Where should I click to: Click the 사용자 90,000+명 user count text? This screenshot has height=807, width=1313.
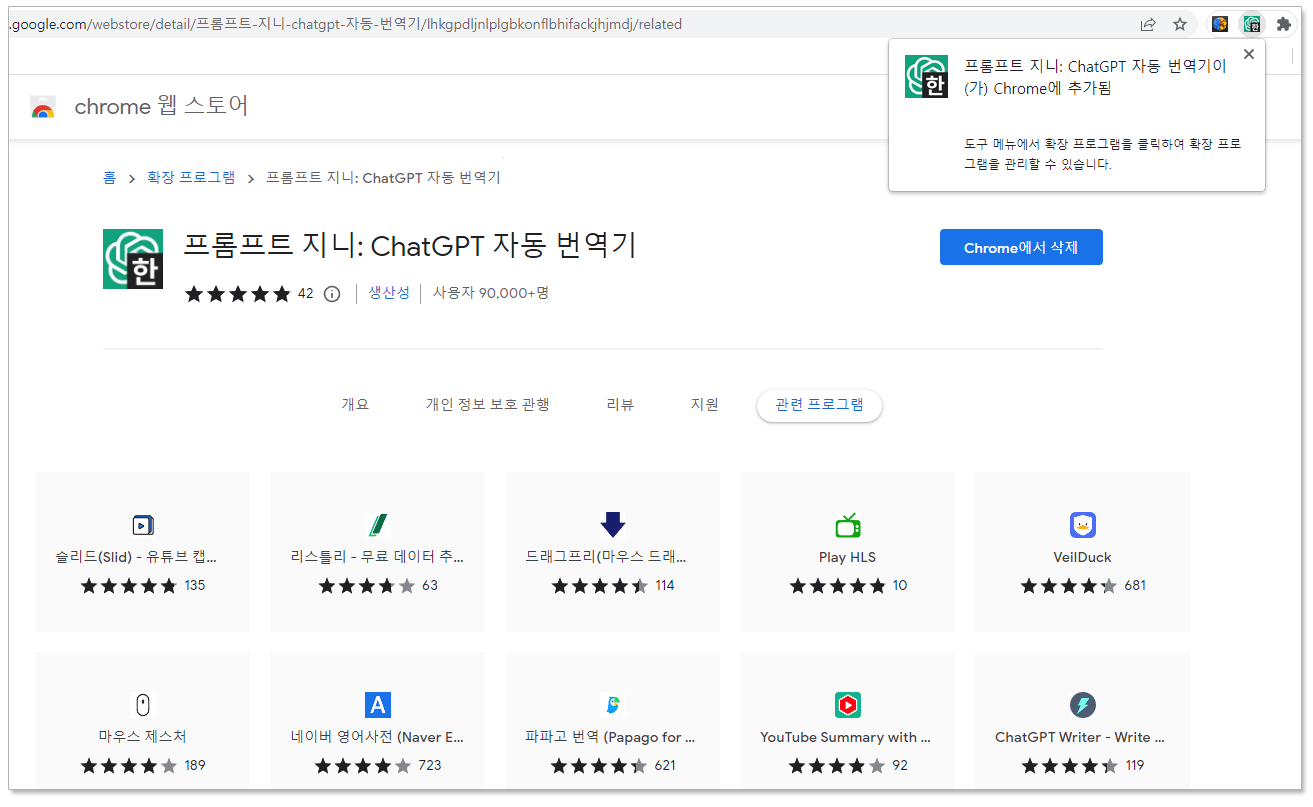(491, 293)
